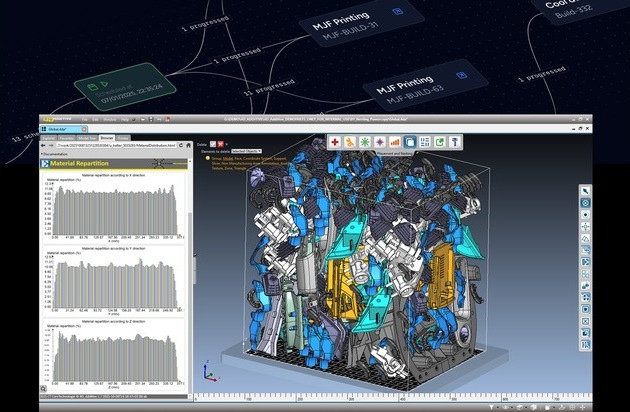Screen dimensions: 630x412
Task: Click the orange bar chart toolbar icon
Action: 395,142
